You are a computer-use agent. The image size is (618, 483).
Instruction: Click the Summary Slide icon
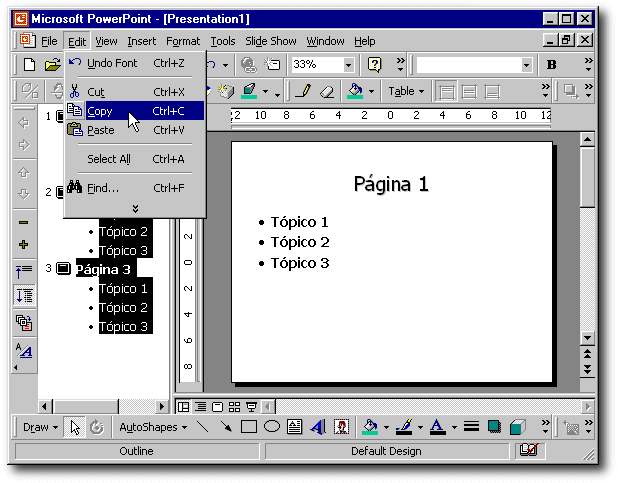[24, 323]
